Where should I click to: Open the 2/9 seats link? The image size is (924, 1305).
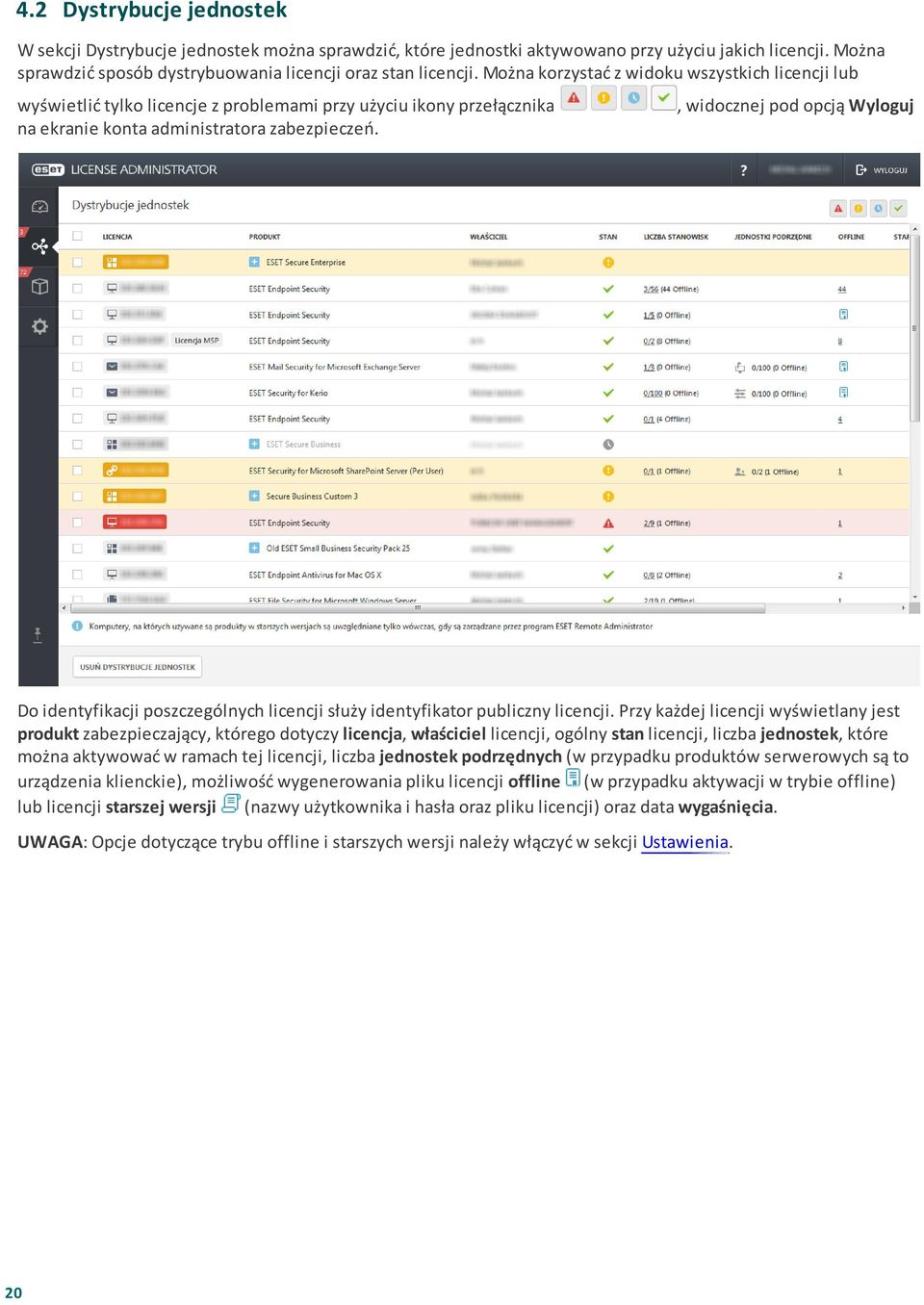point(649,524)
